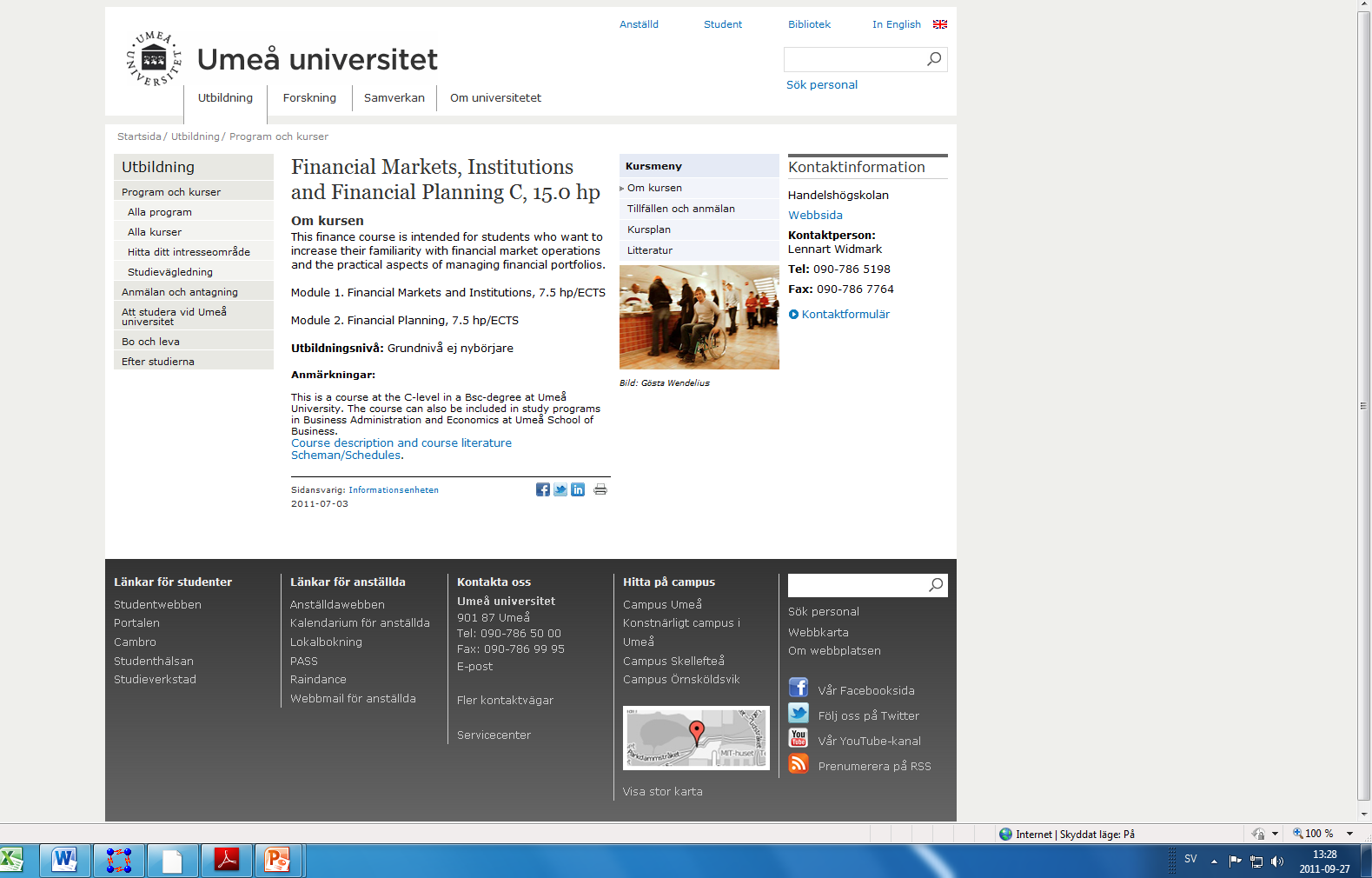Select Litteratur in Kursmeny

(699, 250)
